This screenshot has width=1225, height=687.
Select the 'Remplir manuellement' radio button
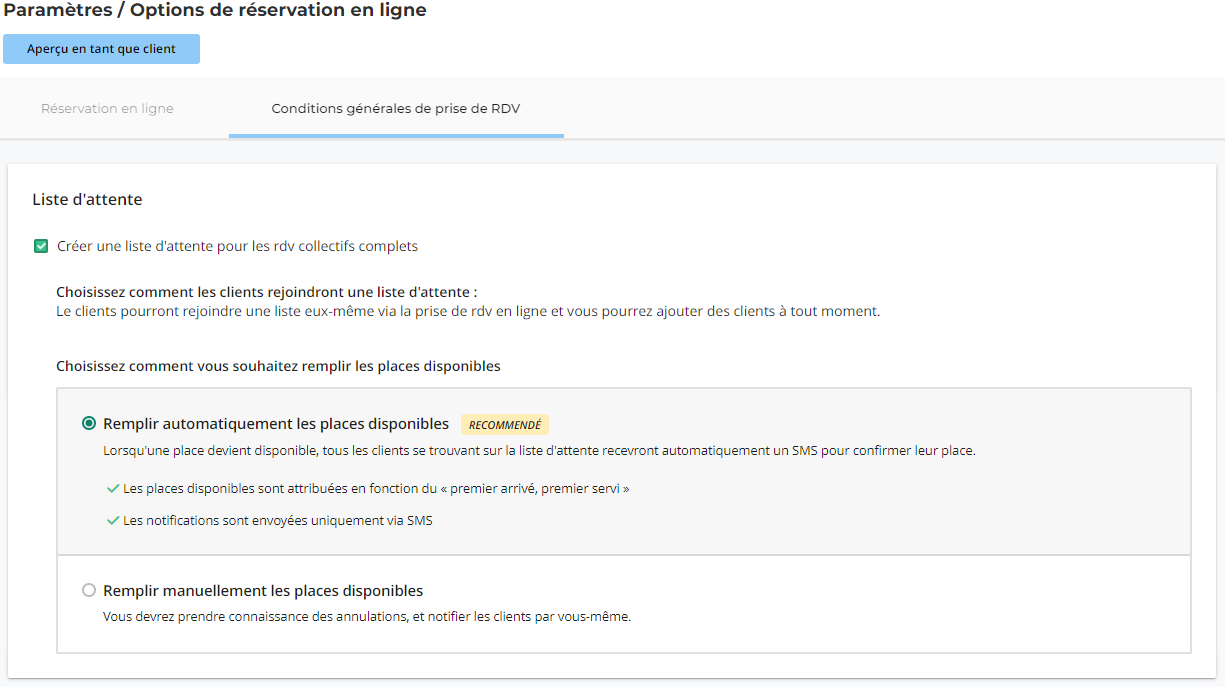pyautogui.click(x=89, y=591)
